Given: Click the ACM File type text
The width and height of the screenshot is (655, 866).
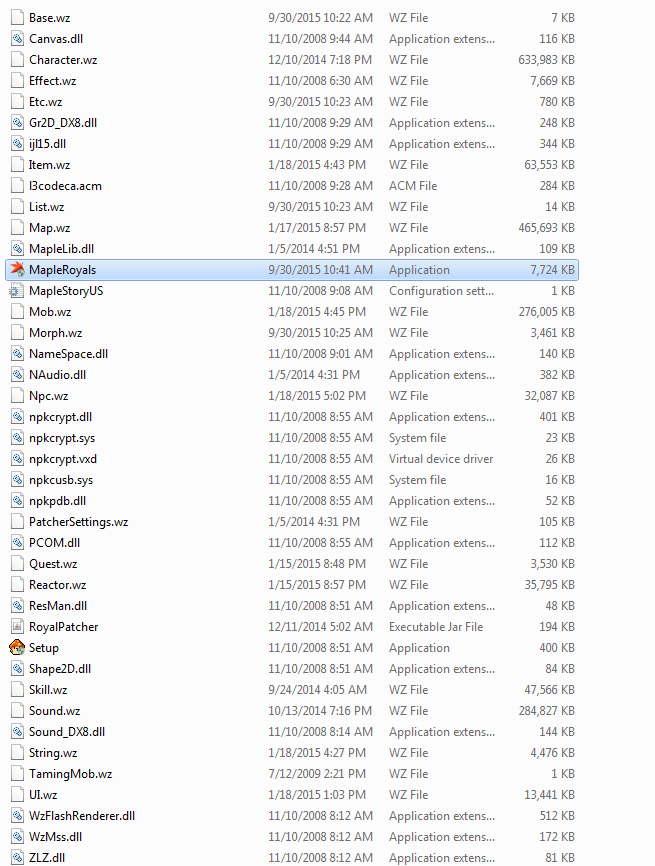Looking at the screenshot, I should [413, 186].
